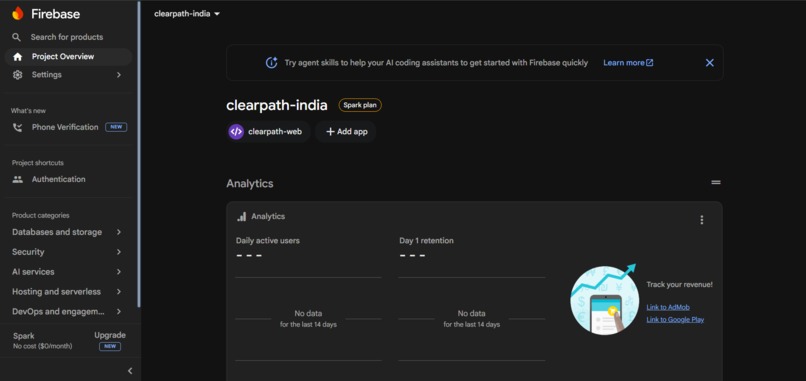This screenshot has height=381, width=806.
Task: Open the Authentication shortcut
Action: pos(68,179)
